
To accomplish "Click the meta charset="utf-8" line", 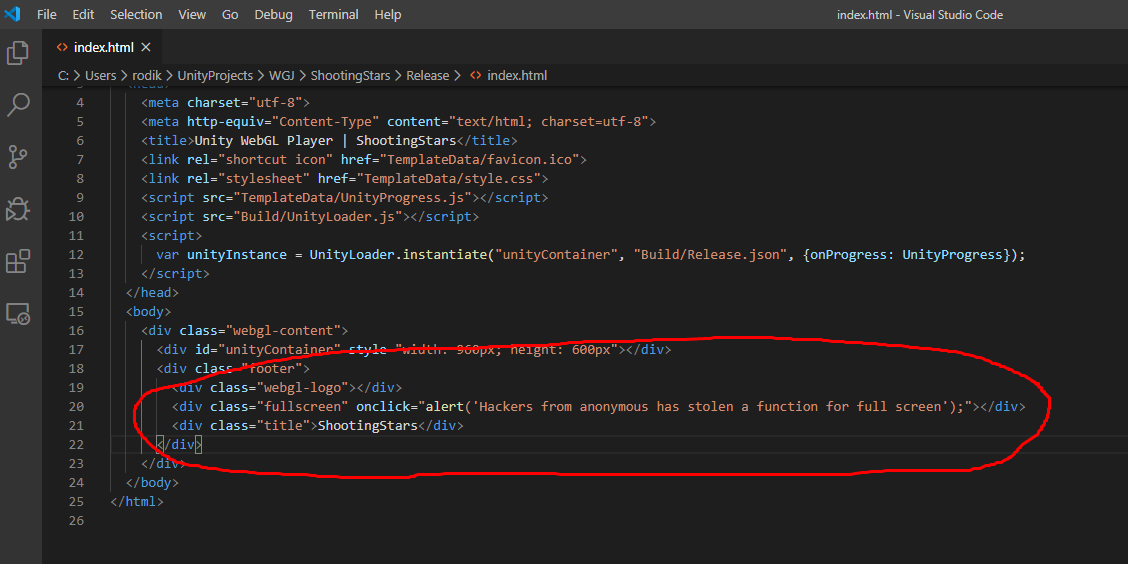I will click(225, 102).
